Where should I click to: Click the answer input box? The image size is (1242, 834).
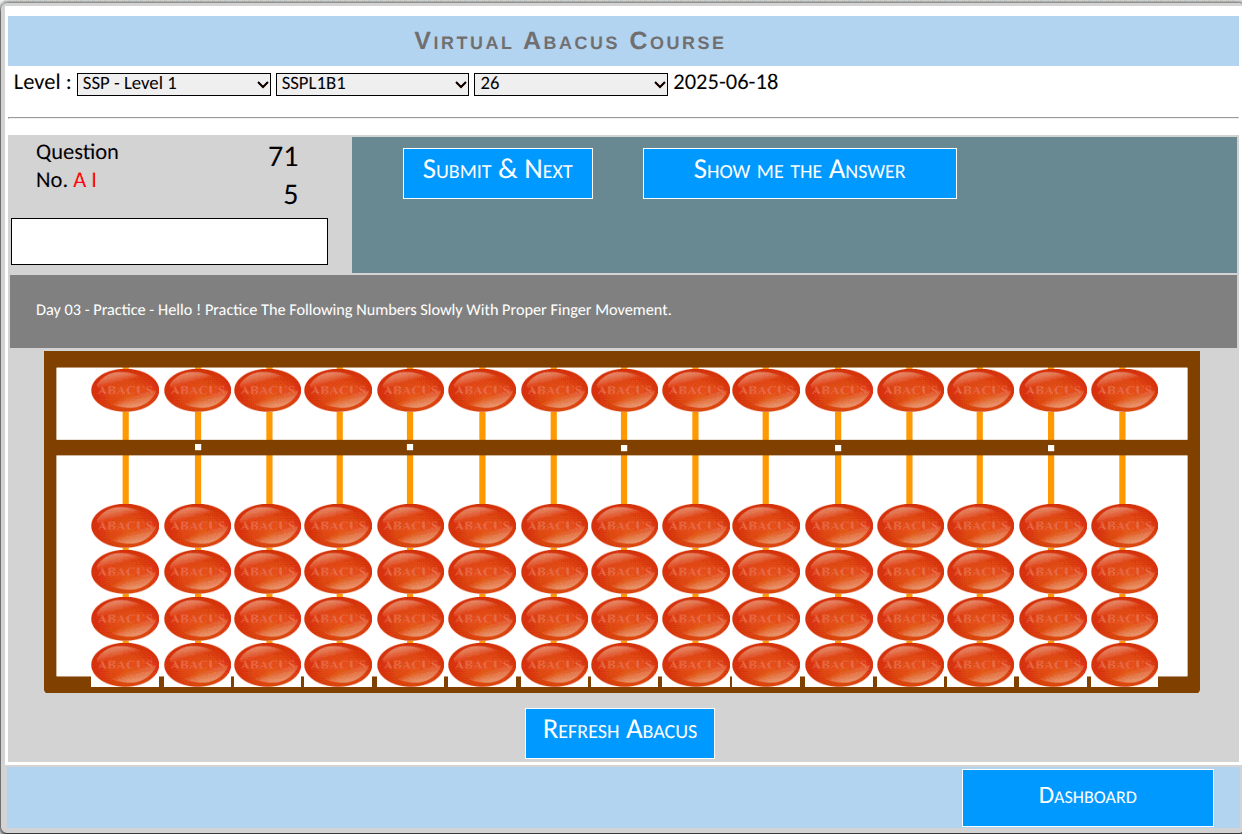(169, 241)
